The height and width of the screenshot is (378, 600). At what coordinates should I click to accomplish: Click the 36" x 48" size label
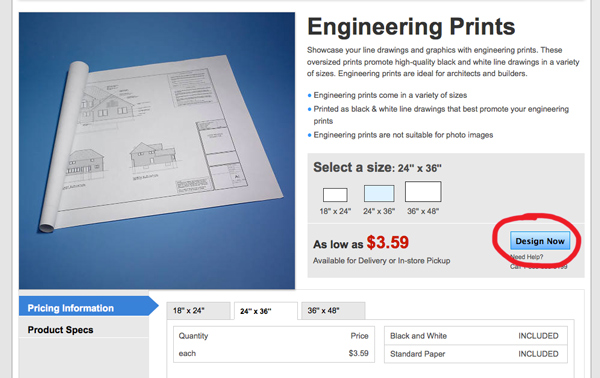coord(423,211)
